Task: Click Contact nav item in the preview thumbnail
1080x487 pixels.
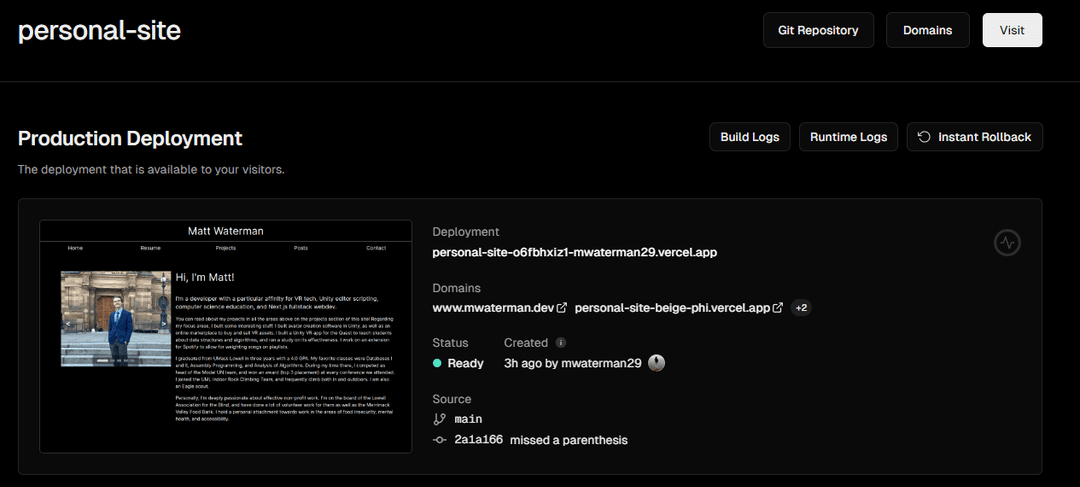Action: pos(376,248)
